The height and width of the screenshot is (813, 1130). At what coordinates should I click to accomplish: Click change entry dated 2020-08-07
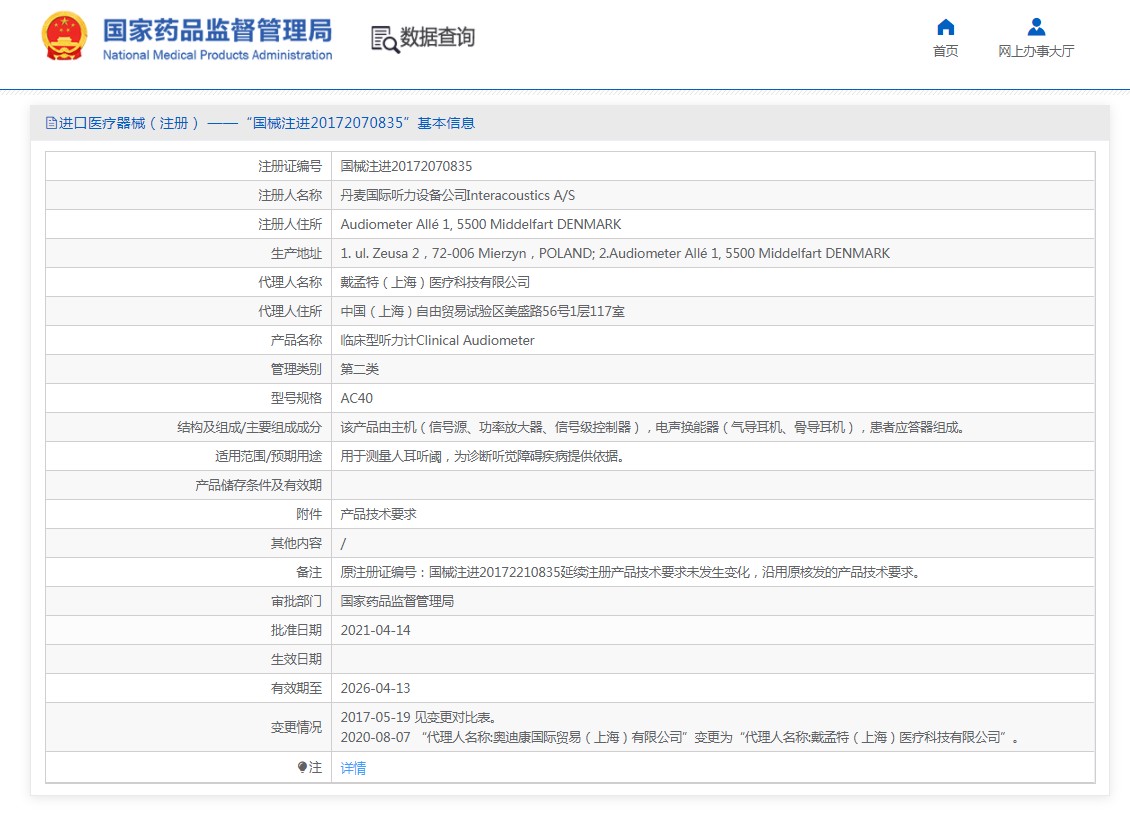(x=680, y=737)
